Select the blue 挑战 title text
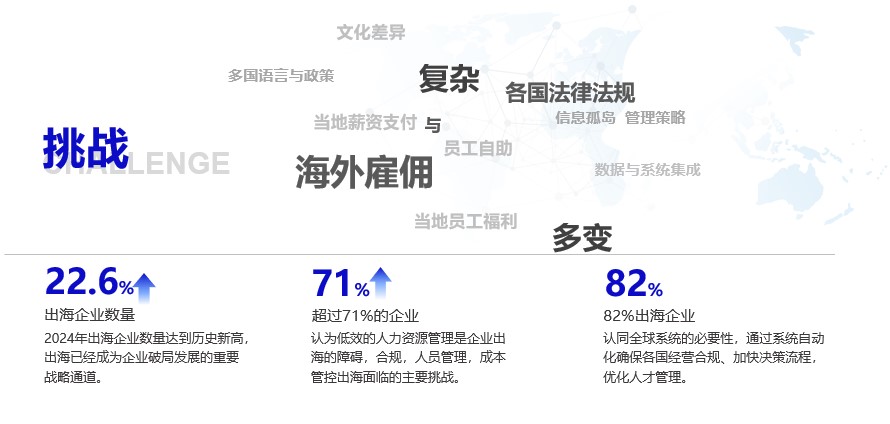890x424 pixels. point(86,149)
